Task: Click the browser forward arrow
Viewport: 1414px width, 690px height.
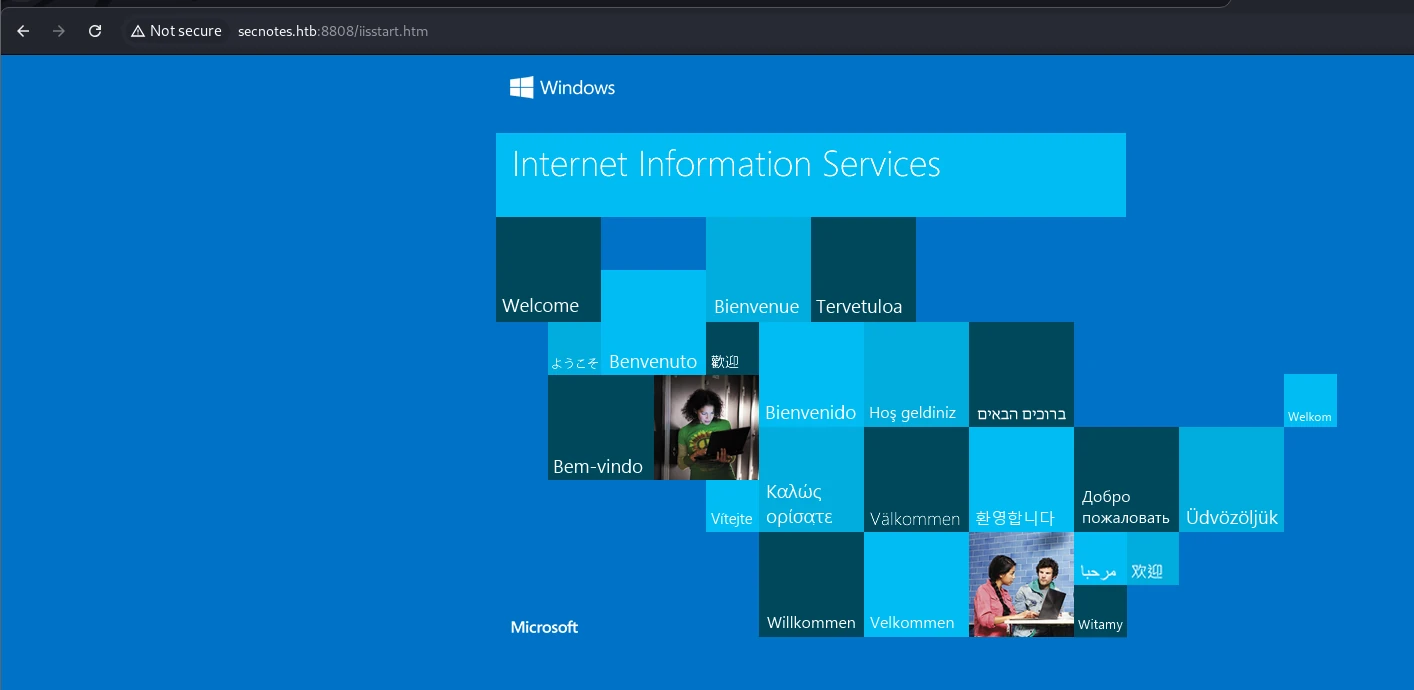Action: point(59,31)
